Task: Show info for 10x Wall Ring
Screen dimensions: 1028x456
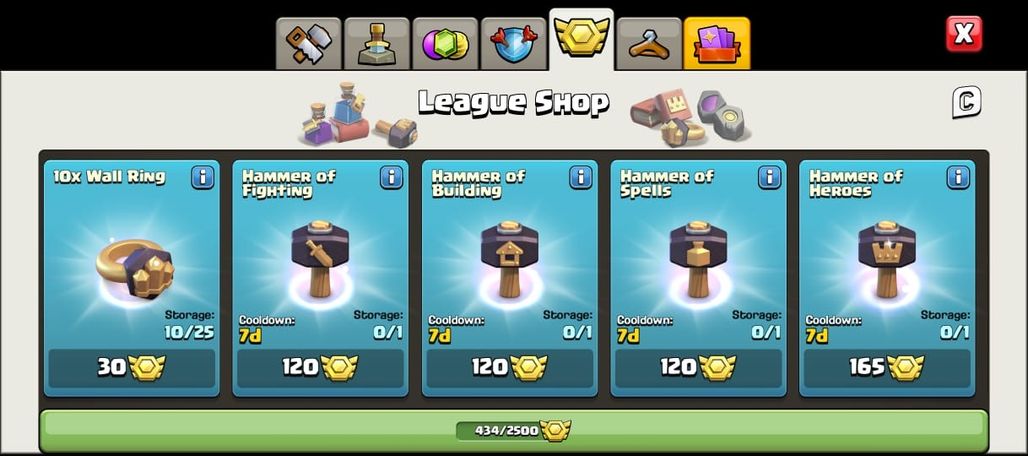Action: pyautogui.click(x=203, y=178)
